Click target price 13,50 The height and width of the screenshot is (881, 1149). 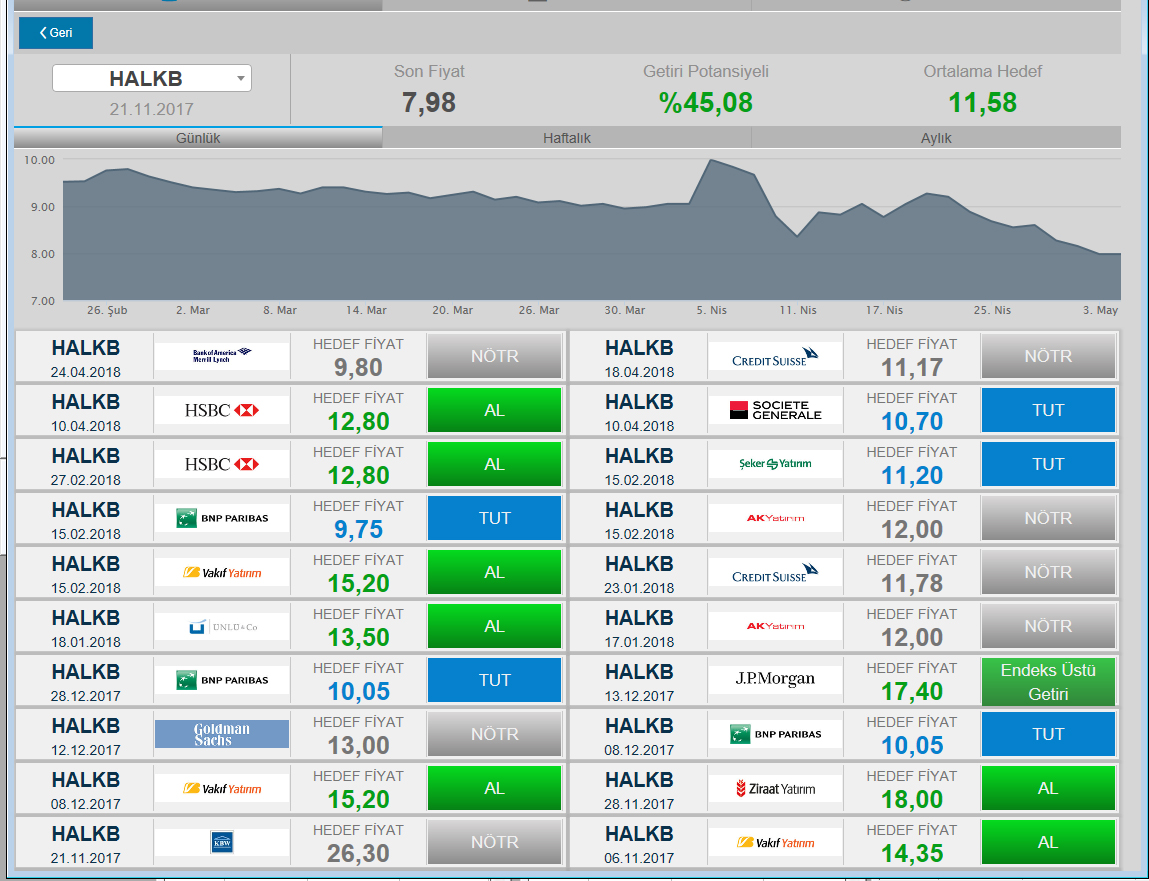pos(358,637)
